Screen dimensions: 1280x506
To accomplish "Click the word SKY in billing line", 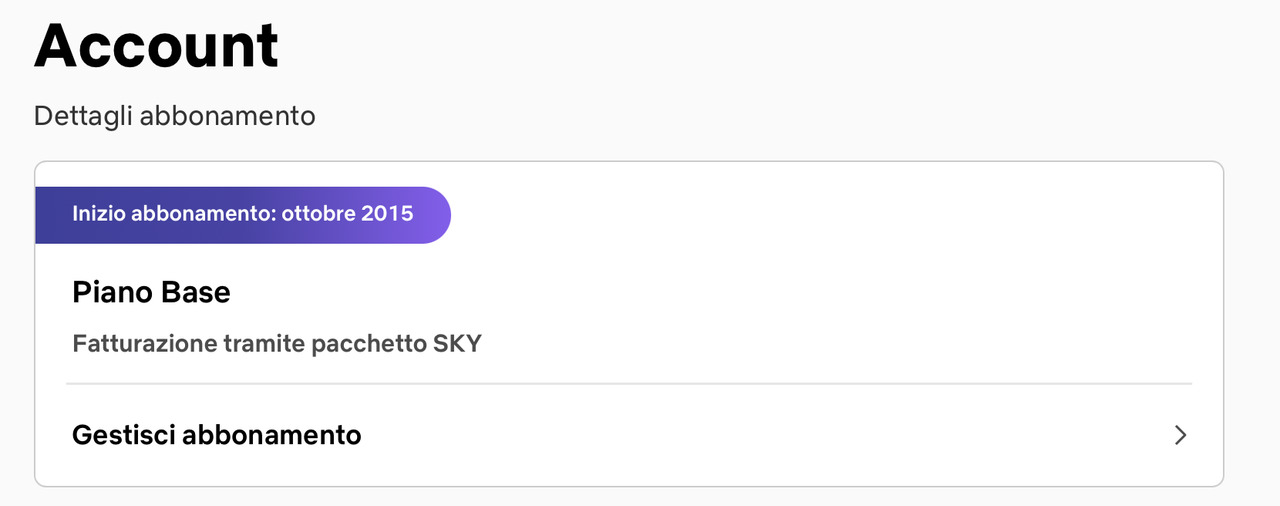I will (x=457, y=344).
